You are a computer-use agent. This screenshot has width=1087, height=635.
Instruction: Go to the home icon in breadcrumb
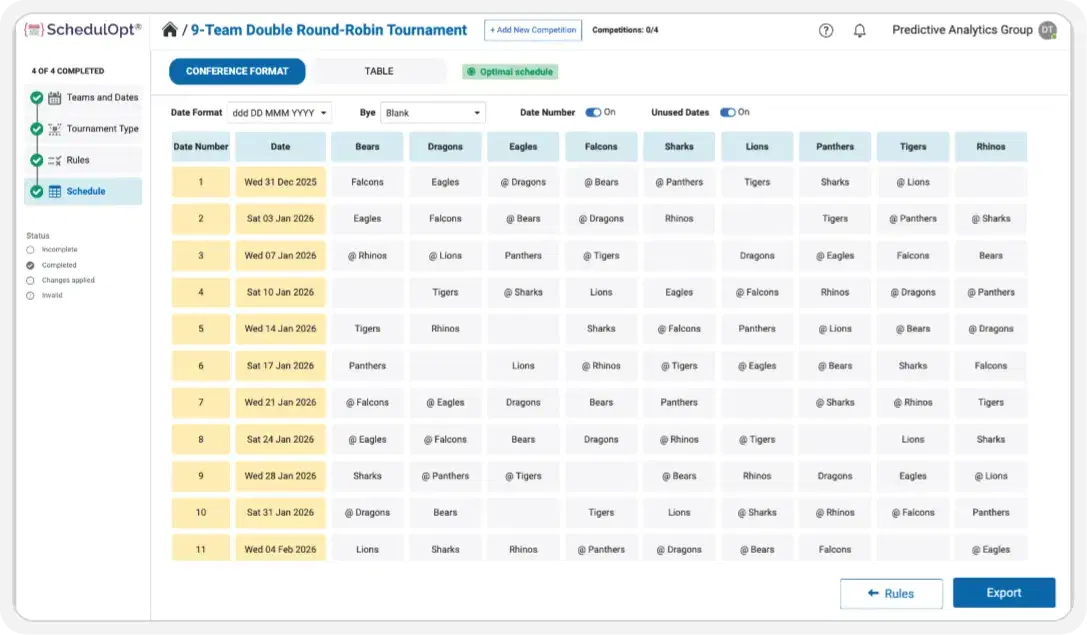(170, 30)
